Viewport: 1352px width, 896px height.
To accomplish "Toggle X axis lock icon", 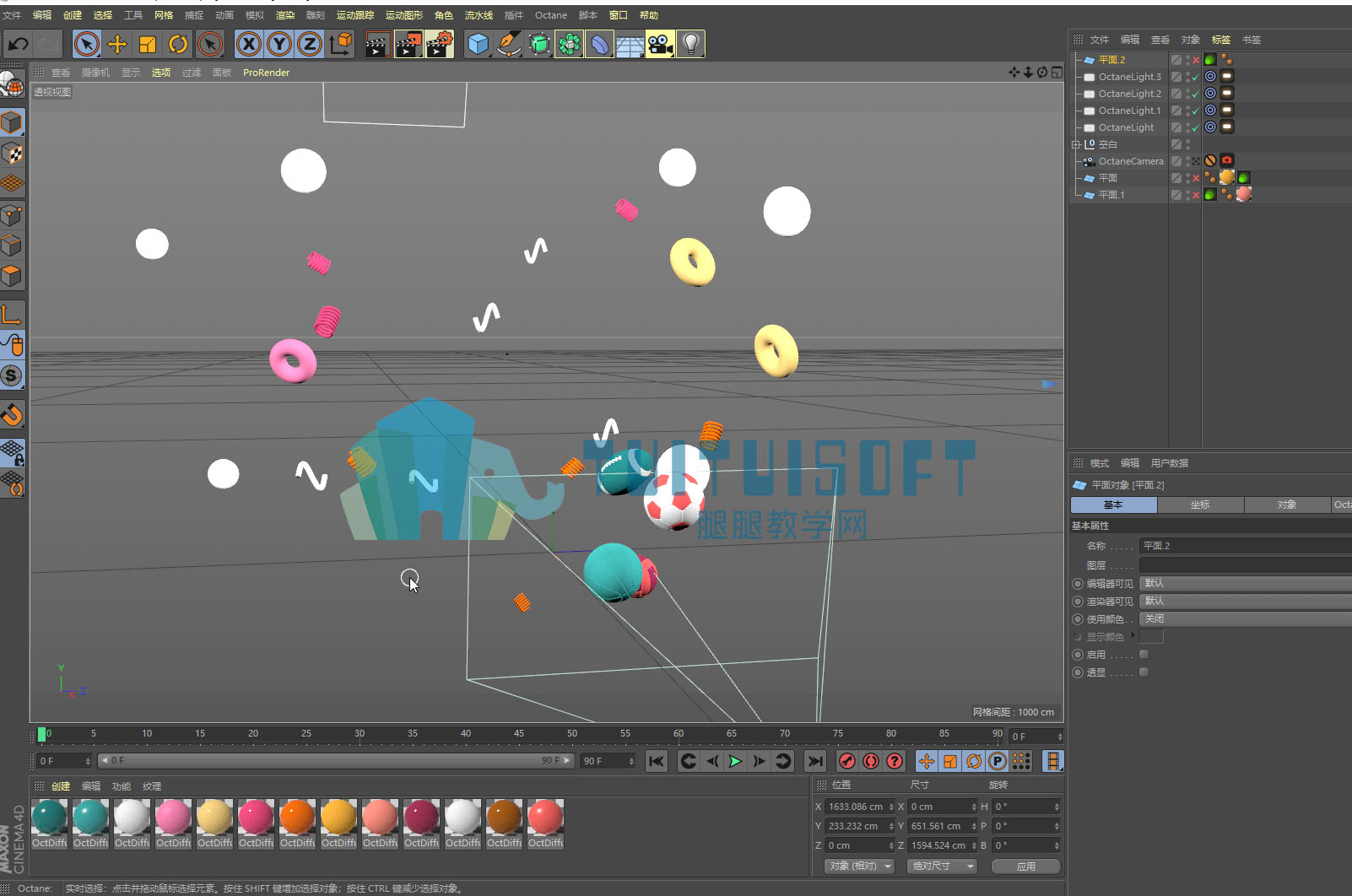I will pyautogui.click(x=248, y=44).
